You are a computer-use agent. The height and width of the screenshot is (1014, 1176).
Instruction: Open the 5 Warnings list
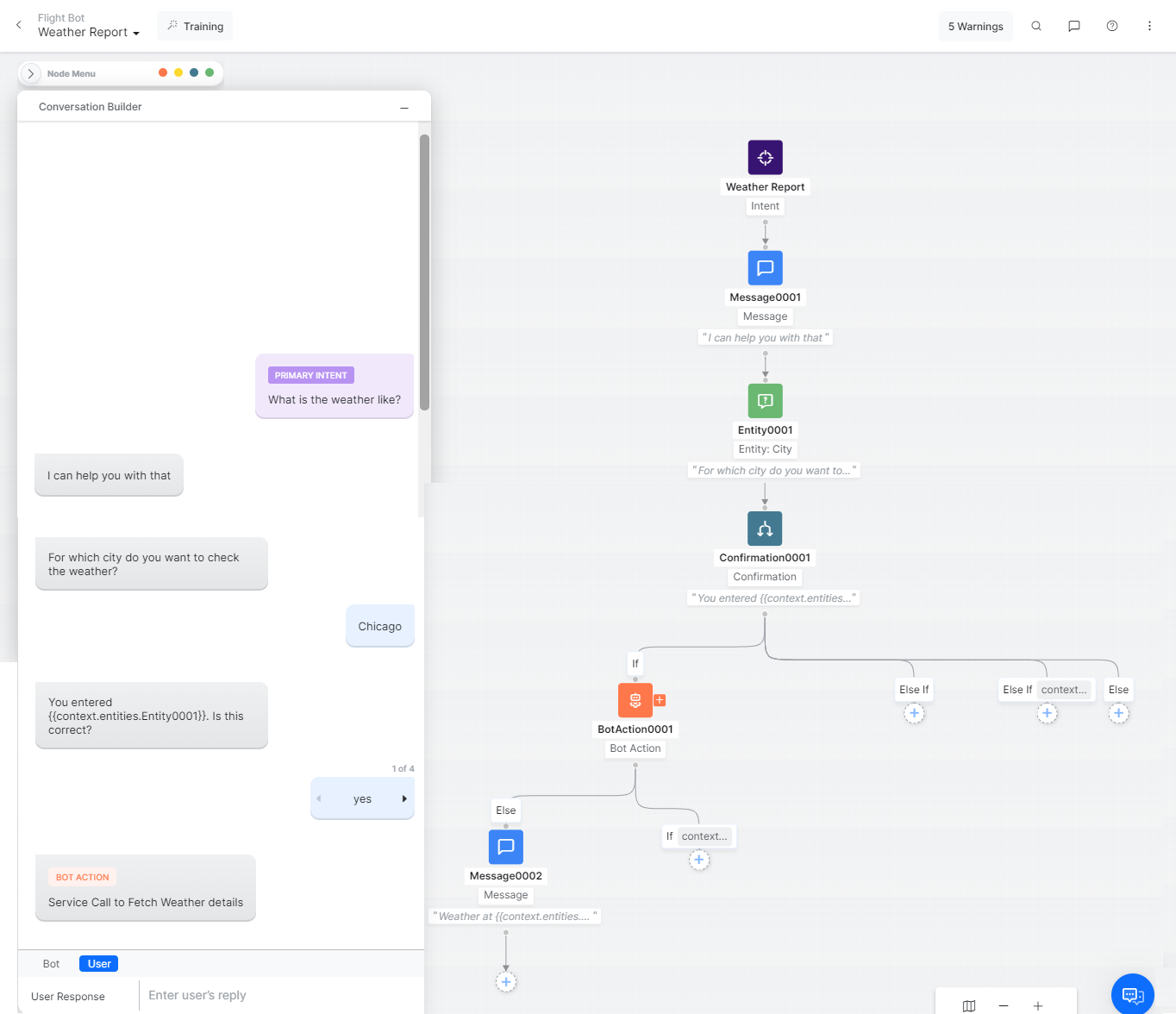975,26
